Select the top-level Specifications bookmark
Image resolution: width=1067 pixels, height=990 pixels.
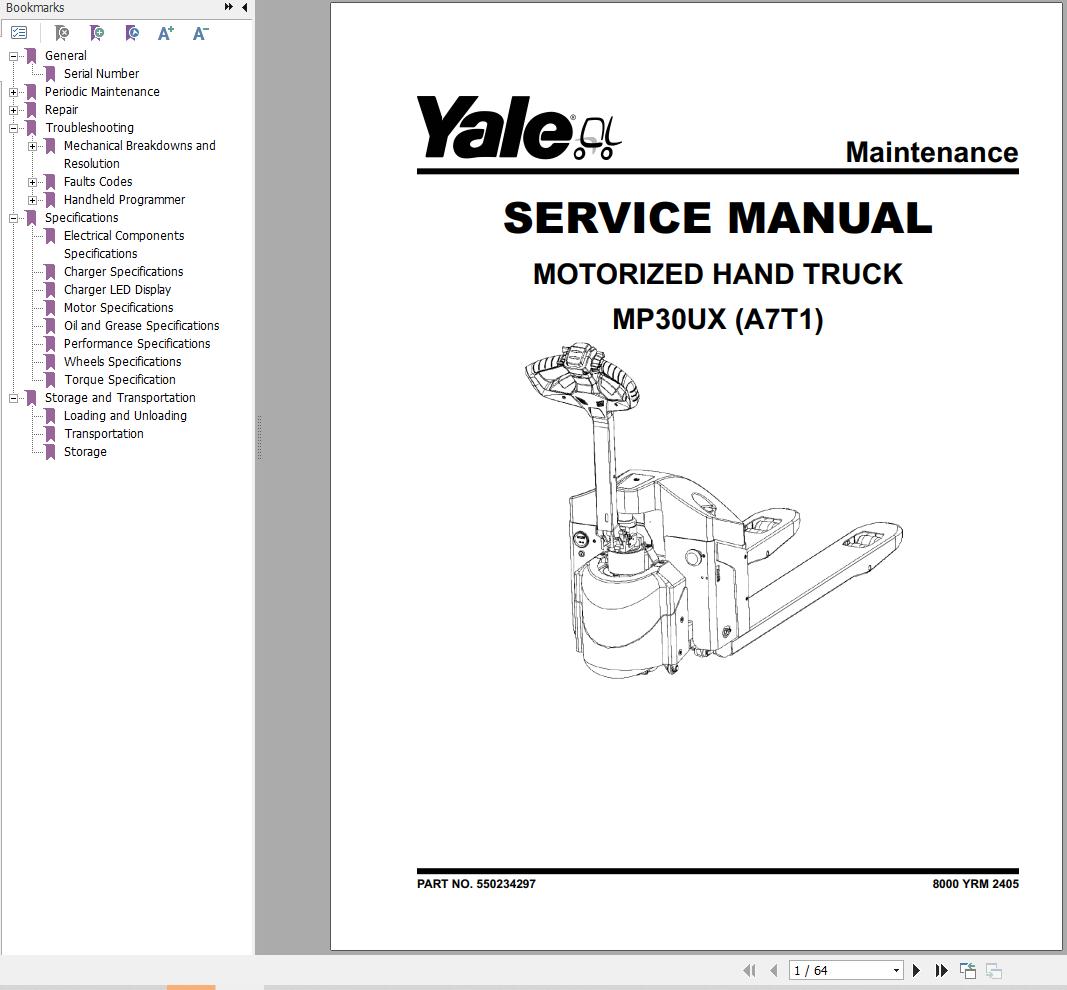coord(82,218)
